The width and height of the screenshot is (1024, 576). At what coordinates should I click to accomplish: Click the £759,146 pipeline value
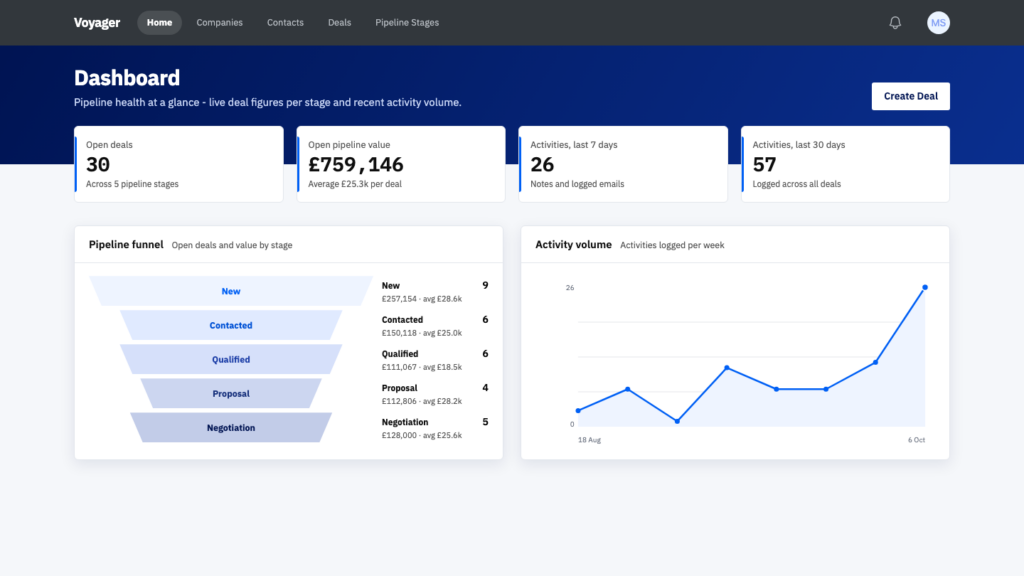pyautogui.click(x=356, y=165)
